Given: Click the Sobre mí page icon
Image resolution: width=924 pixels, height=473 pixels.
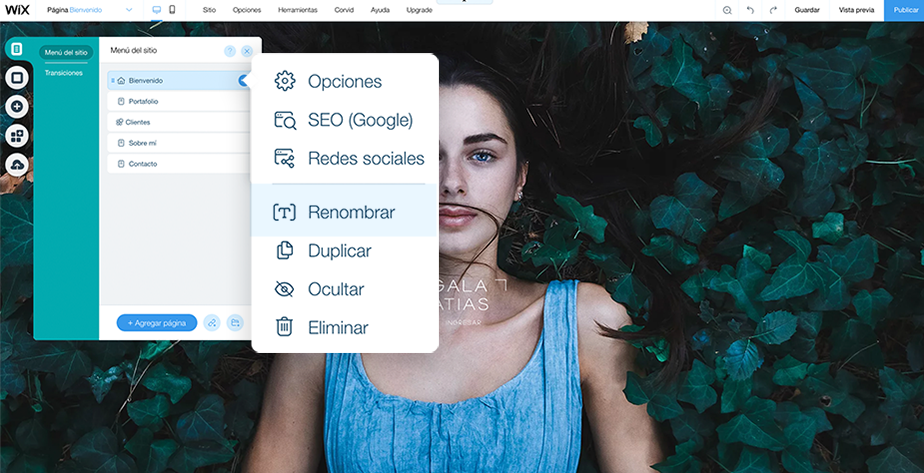Looking at the screenshot, I should pos(121,143).
